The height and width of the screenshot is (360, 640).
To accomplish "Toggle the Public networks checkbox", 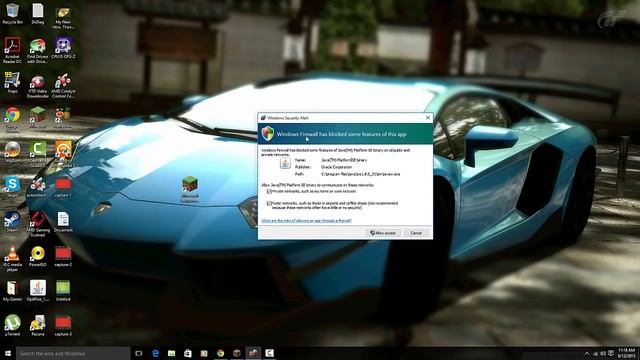I will click(269, 203).
